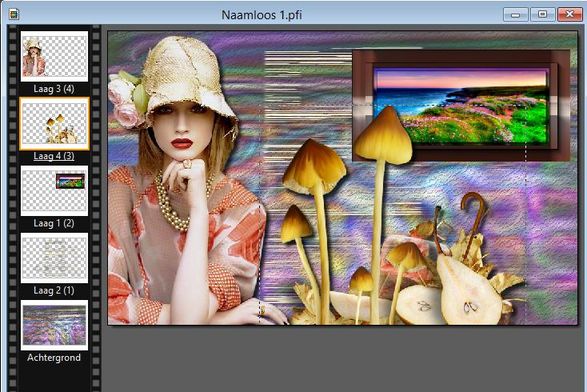The image size is (587, 392).
Task: Click the sliced pear in canvas
Action: pos(468,290)
